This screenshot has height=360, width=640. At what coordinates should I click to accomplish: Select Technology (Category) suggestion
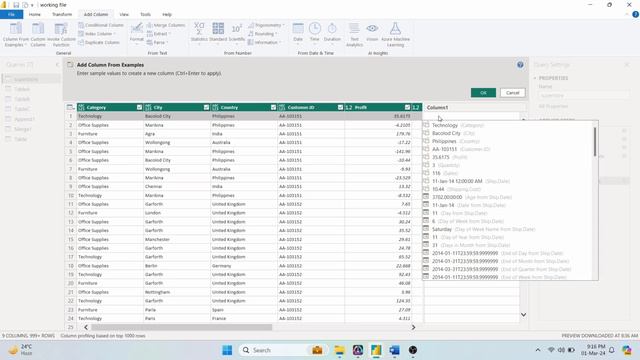tap(508, 125)
